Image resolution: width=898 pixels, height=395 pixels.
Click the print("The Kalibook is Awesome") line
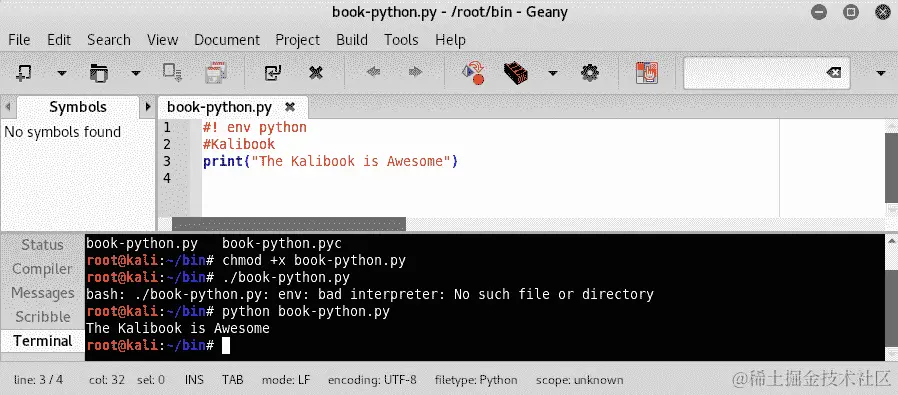330,161
